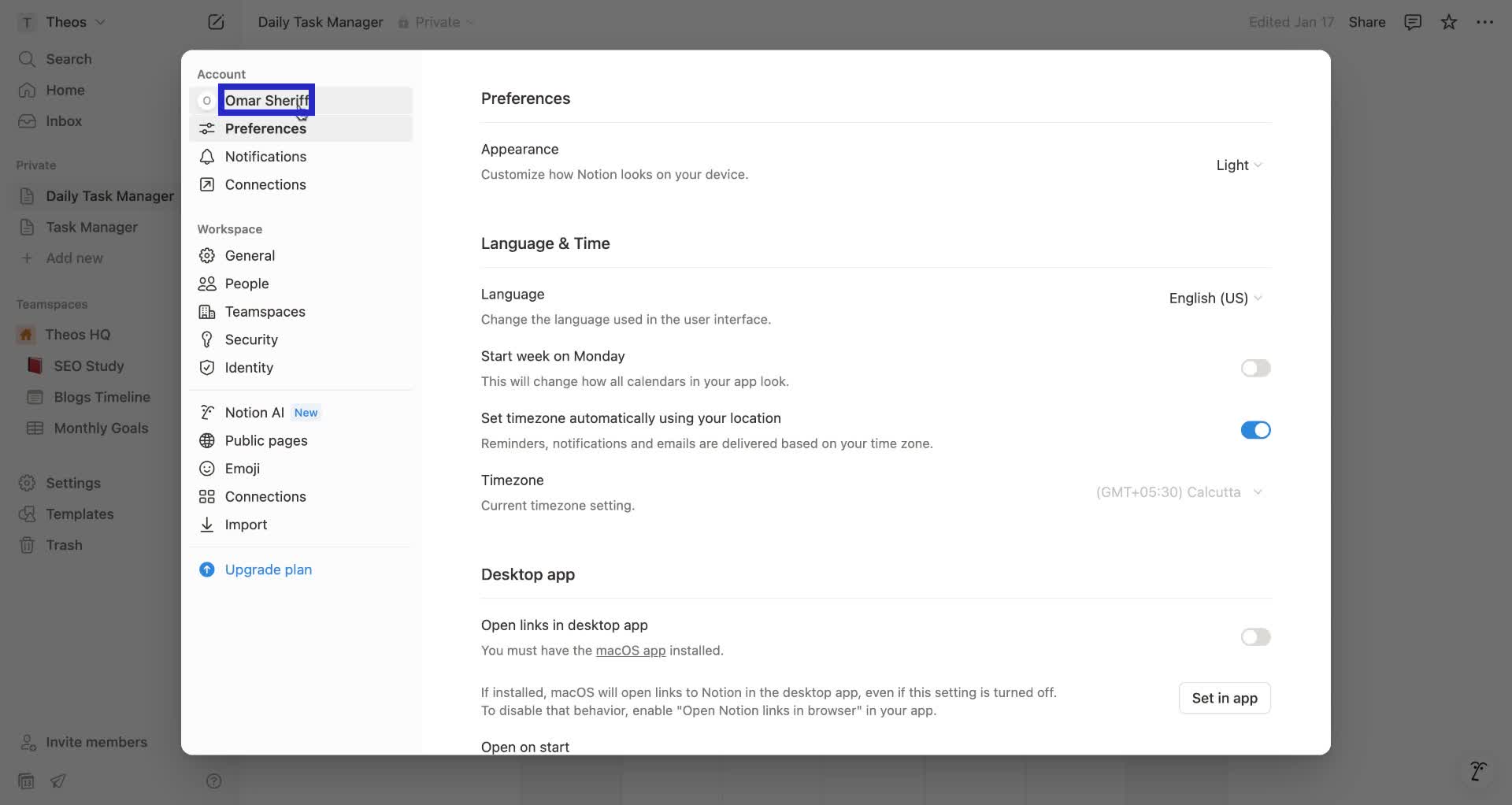Select the People icon under Workspace
The image size is (1512, 805).
click(206, 284)
